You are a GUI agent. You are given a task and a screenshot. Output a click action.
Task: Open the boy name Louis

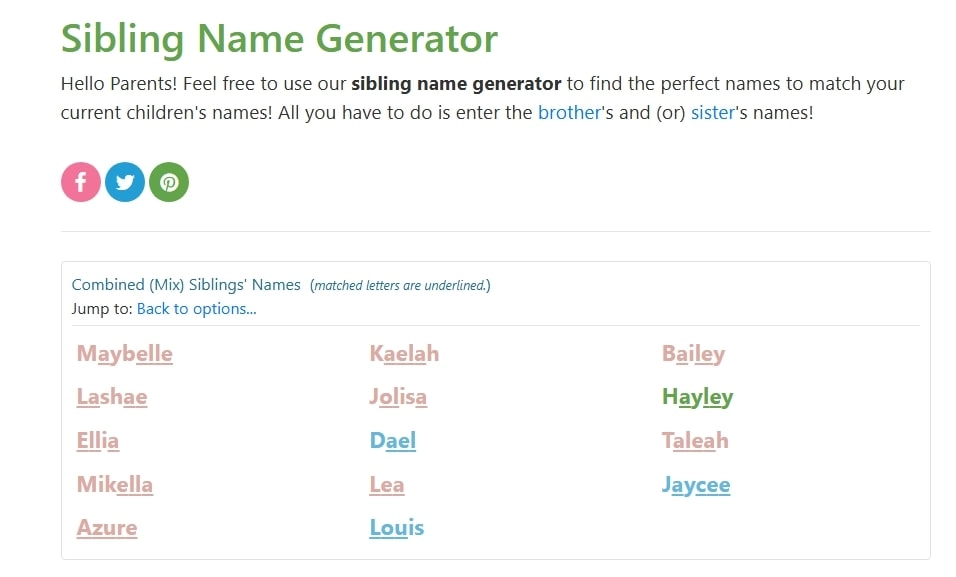[x=396, y=528]
